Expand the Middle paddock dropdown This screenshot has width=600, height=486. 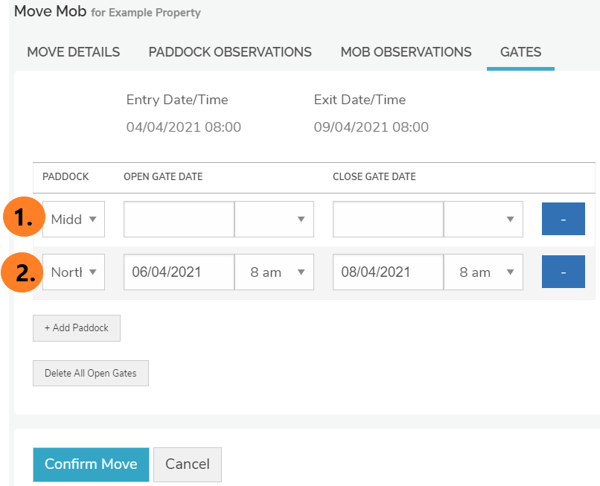tap(73, 219)
